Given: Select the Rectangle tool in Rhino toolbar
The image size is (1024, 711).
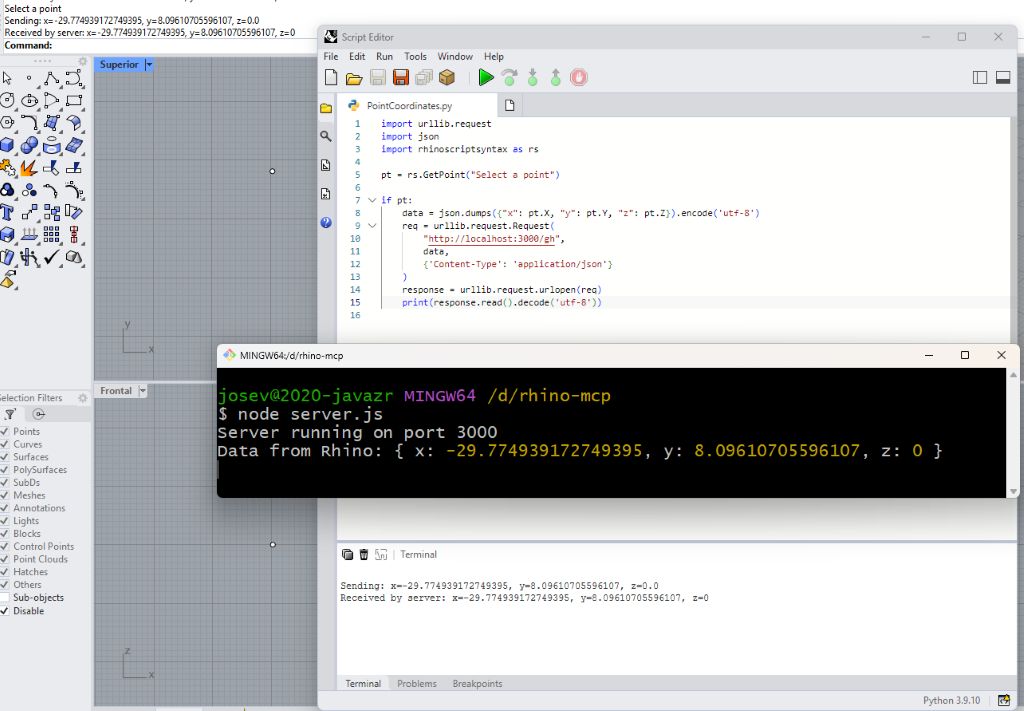Looking at the screenshot, I should (74, 101).
